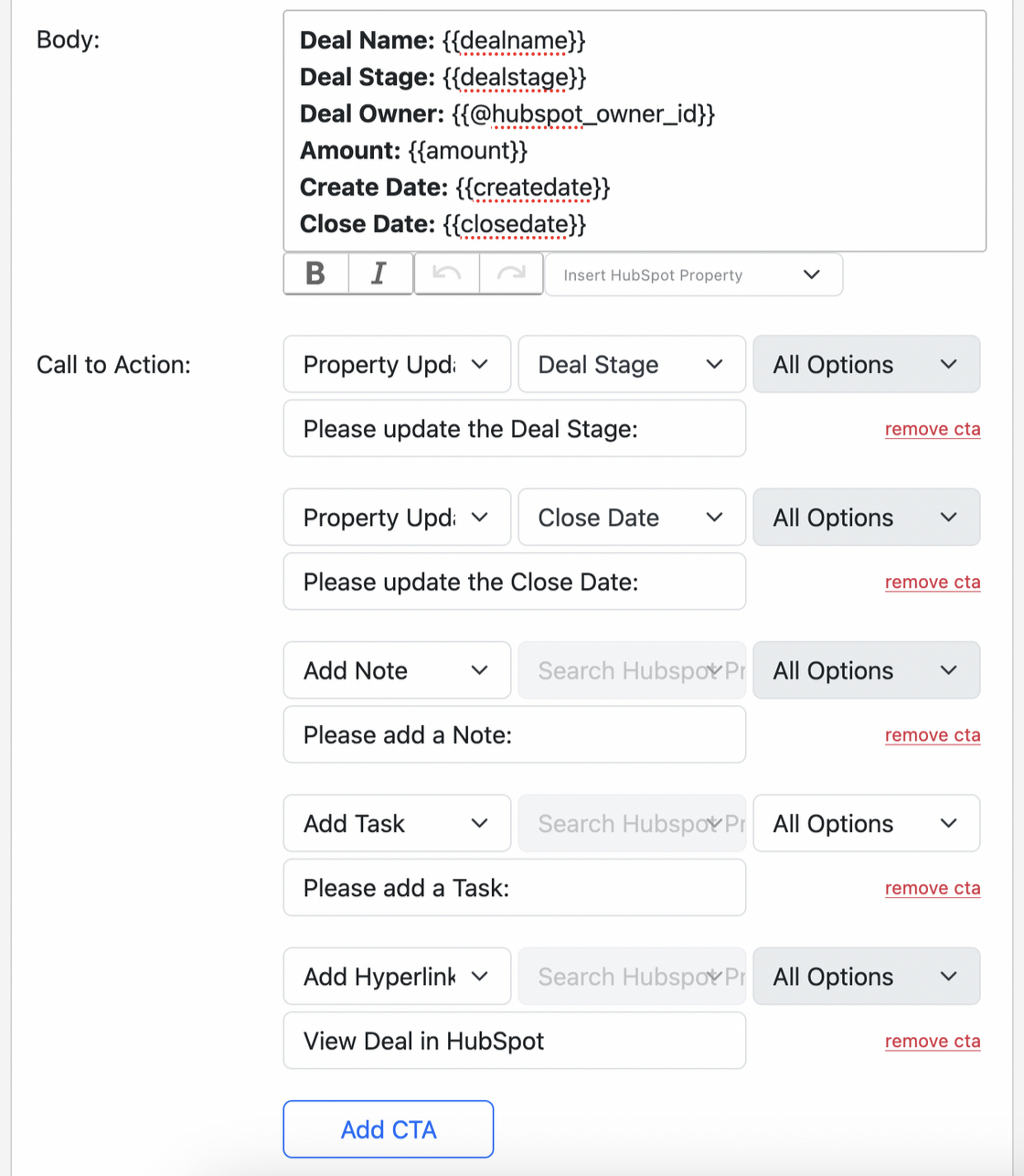Open the Close Date property dropdown
Viewport: 1024px width, 1176px height.
click(631, 518)
